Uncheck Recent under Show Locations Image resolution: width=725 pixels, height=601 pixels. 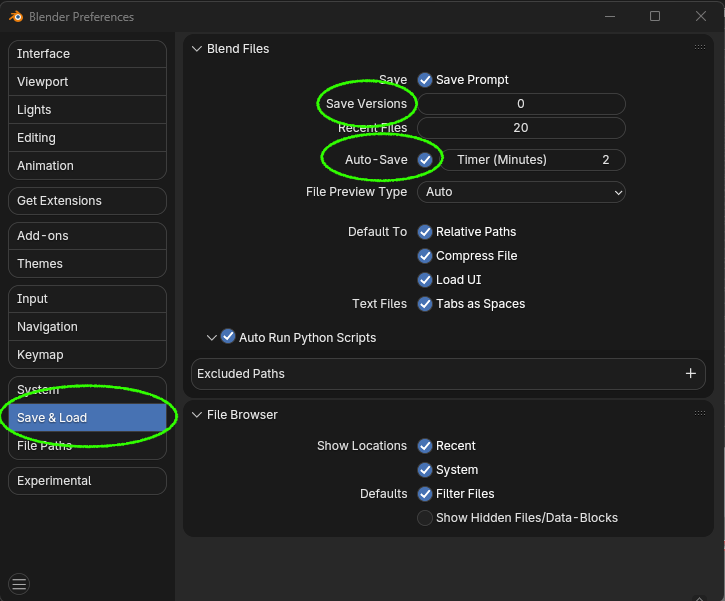pyautogui.click(x=425, y=446)
